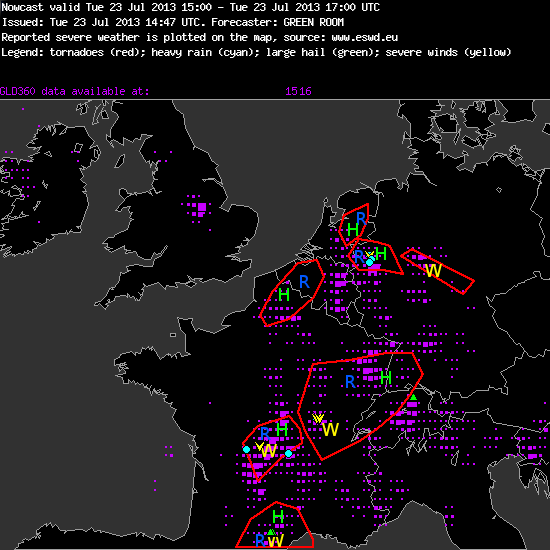
Task: Click the green H inside the Belgium polygon
Action: pyautogui.click(x=284, y=295)
